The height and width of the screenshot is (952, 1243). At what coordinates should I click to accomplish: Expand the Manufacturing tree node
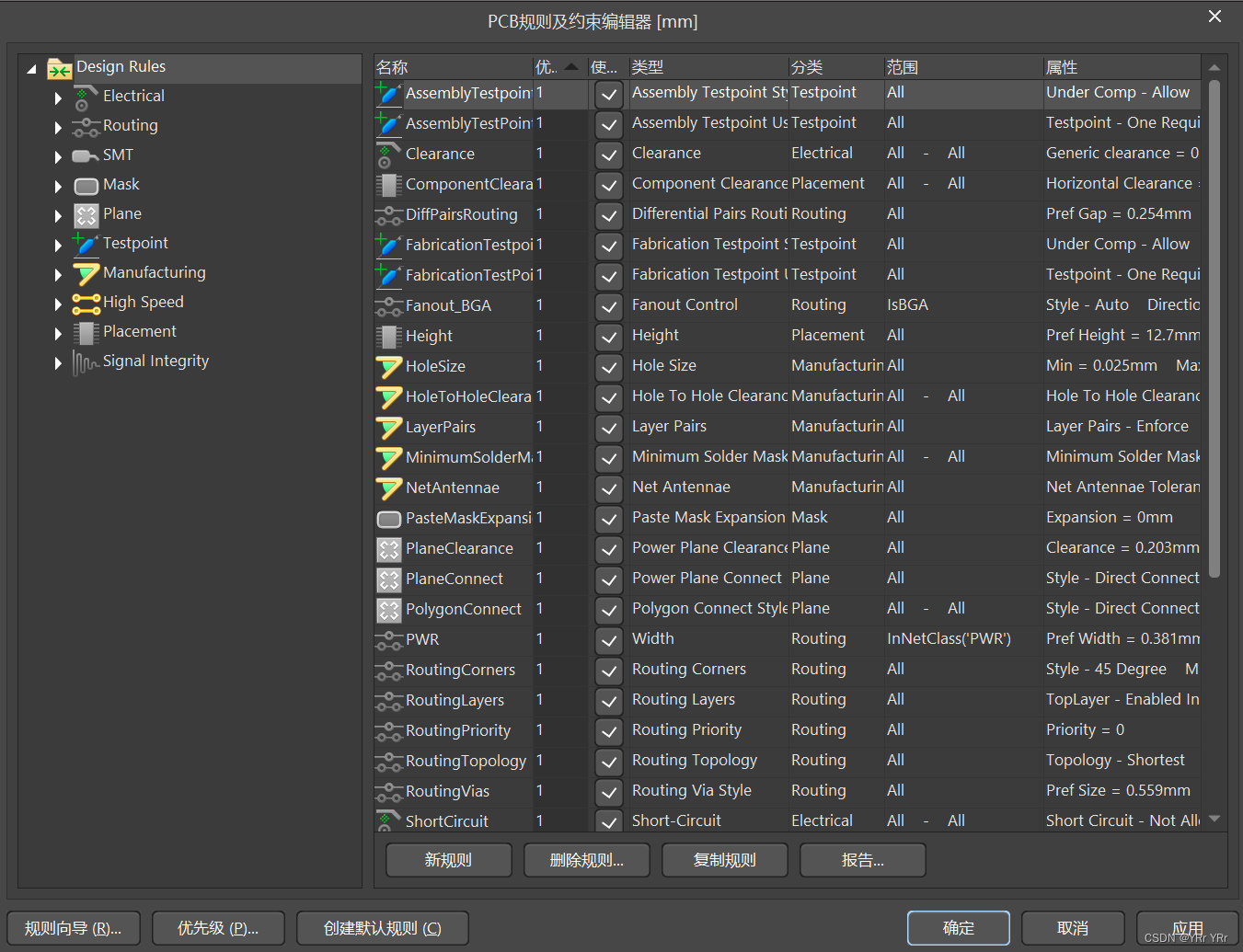(58, 275)
